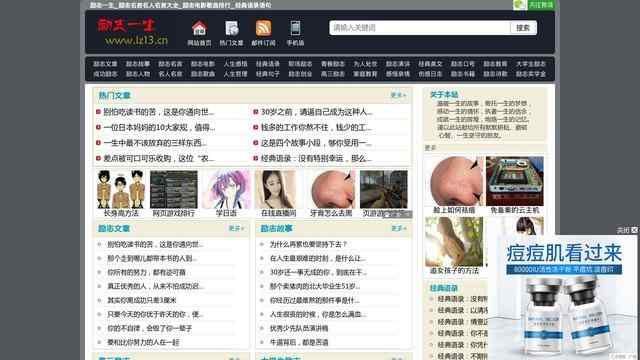The height and width of the screenshot is (360, 640).
Task: Open 经典语录 navigation item
Action: [268, 64]
